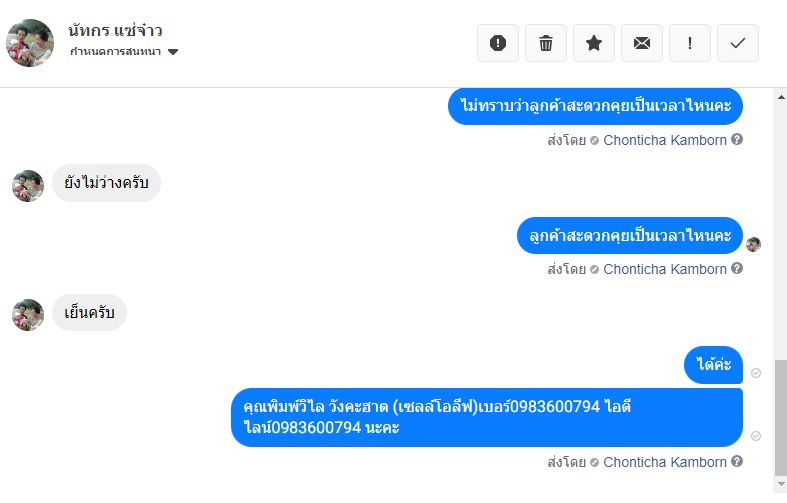This screenshot has height=503, width=787.
Task: Star this conversation
Action: pos(594,43)
